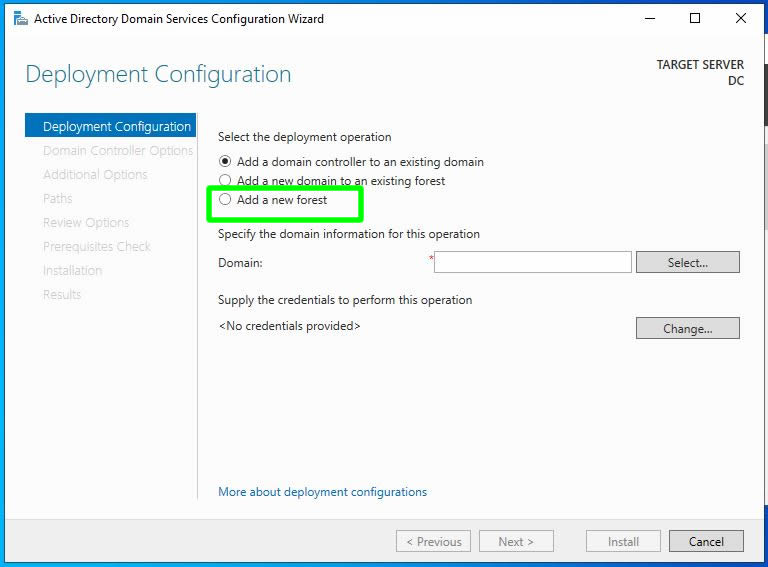This screenshot has height=567, width=768.
Task: Select Prerequisites Check in sidebar
Action: coord(97,247)
